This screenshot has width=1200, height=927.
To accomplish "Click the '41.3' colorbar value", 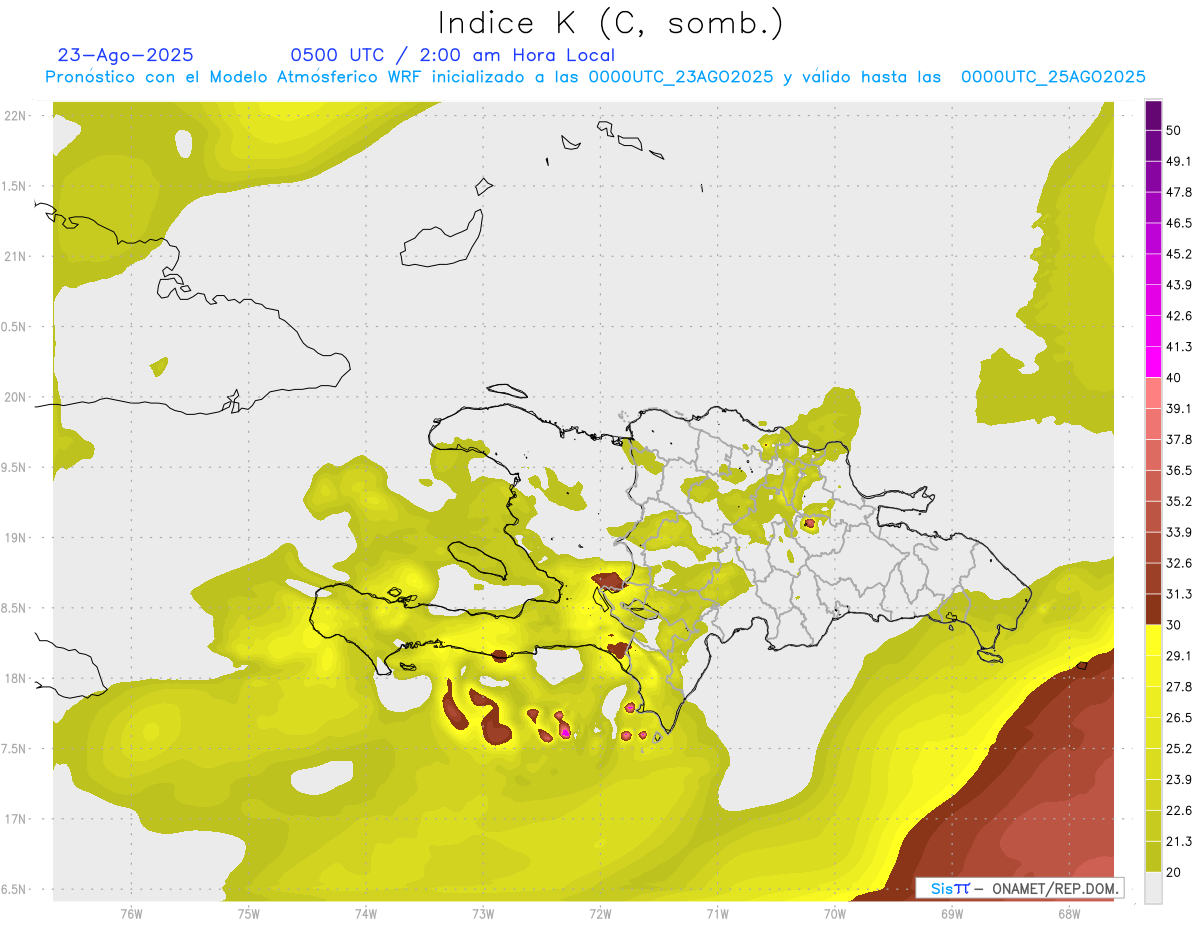I will (x=1178, y=347).
